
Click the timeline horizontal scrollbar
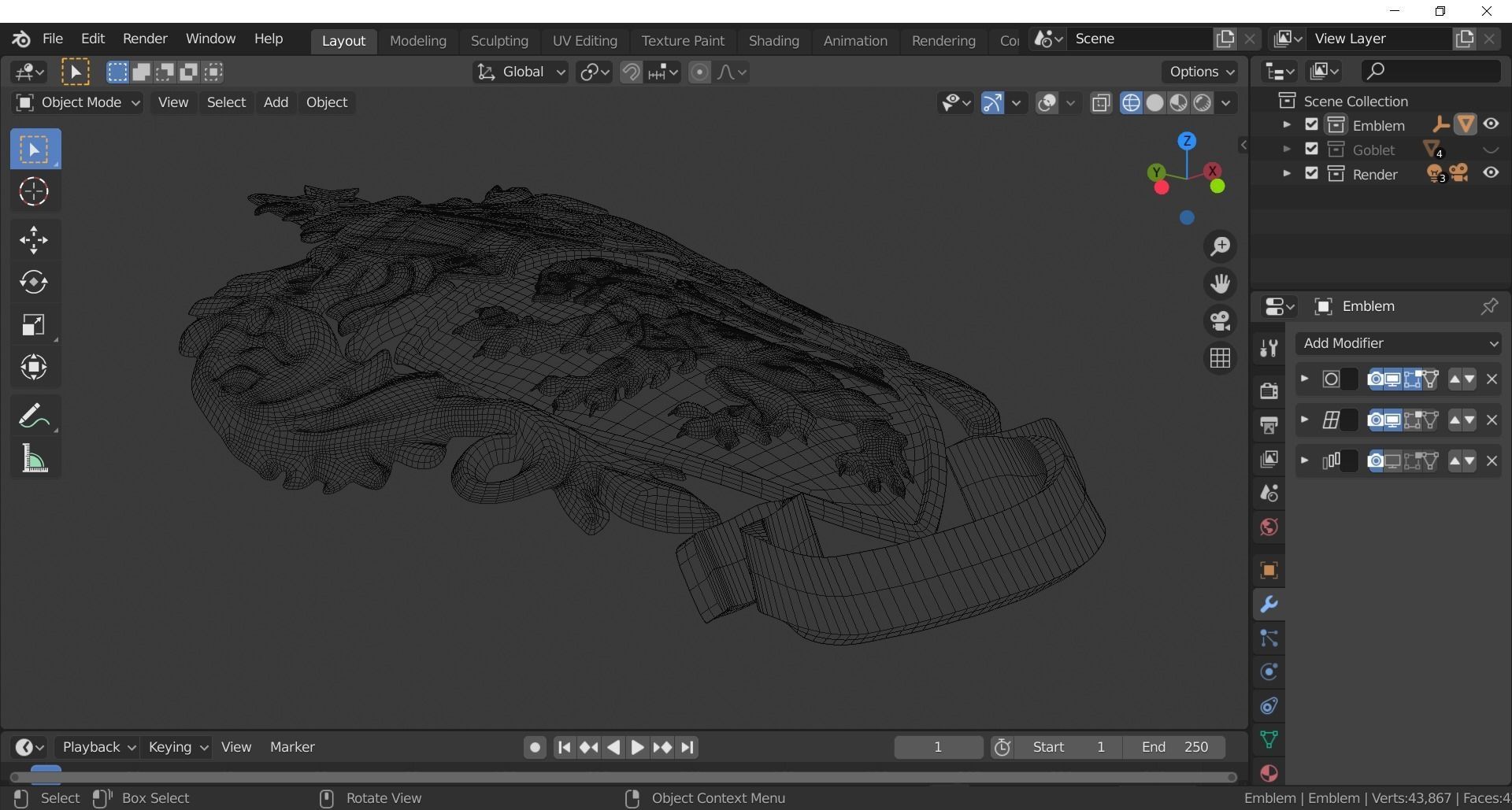(622, 777)
